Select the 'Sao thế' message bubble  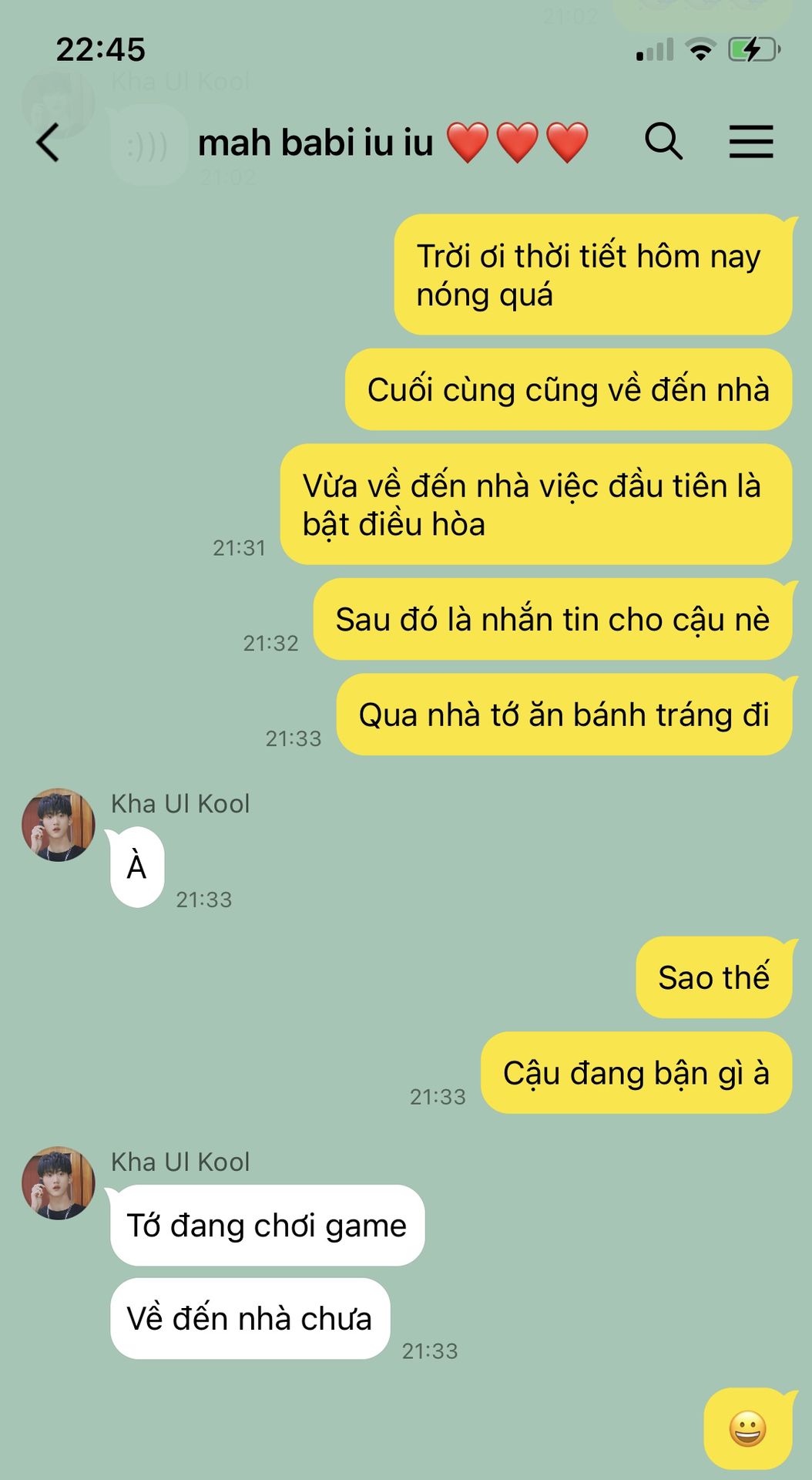(714, 977)
